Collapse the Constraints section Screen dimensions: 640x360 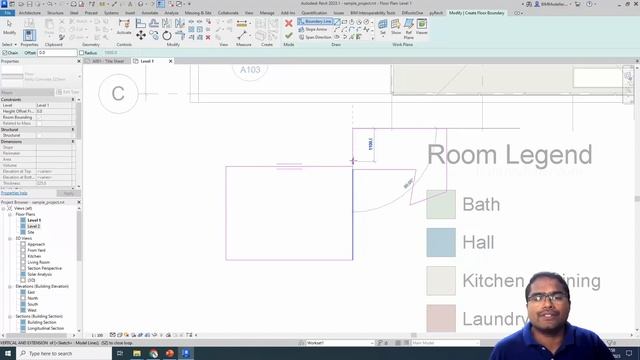click(73, 100)
